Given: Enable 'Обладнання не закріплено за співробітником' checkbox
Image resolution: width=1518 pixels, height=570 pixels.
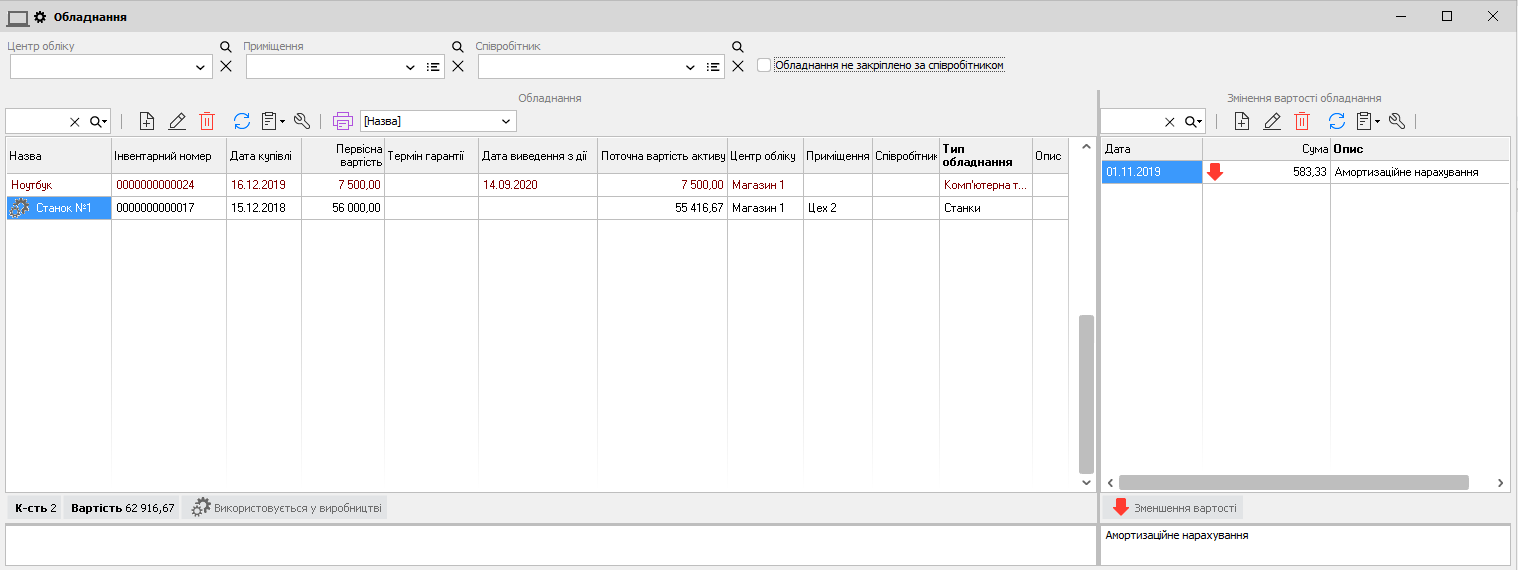Looking at the screenshot, I should click(765, 65).
